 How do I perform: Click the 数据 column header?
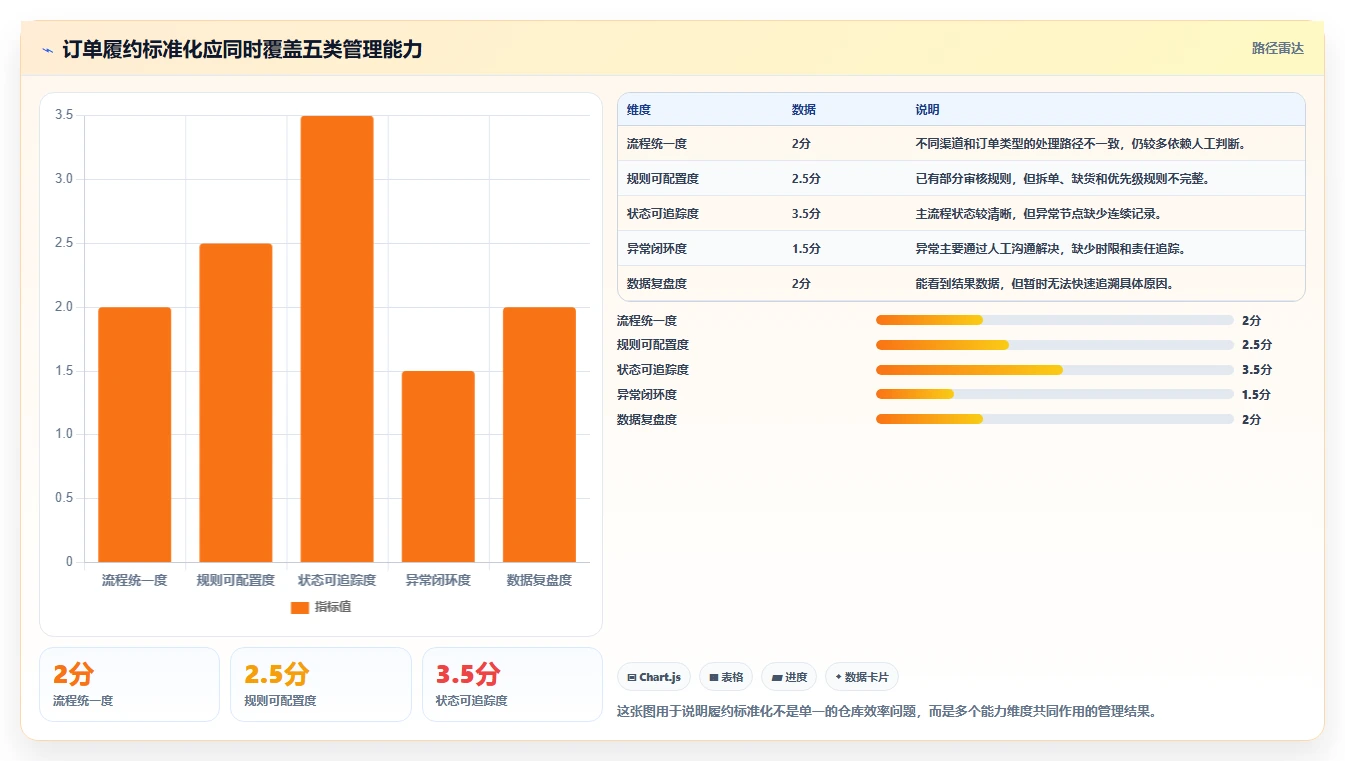pyautogui.click(x=804, y=110)
